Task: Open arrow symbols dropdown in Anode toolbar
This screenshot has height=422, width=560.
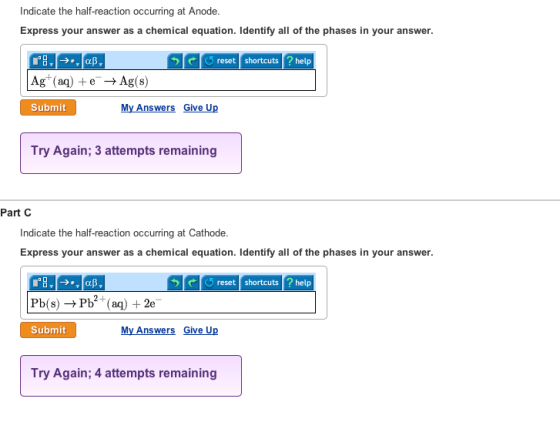Action: [x=69, y=61]
